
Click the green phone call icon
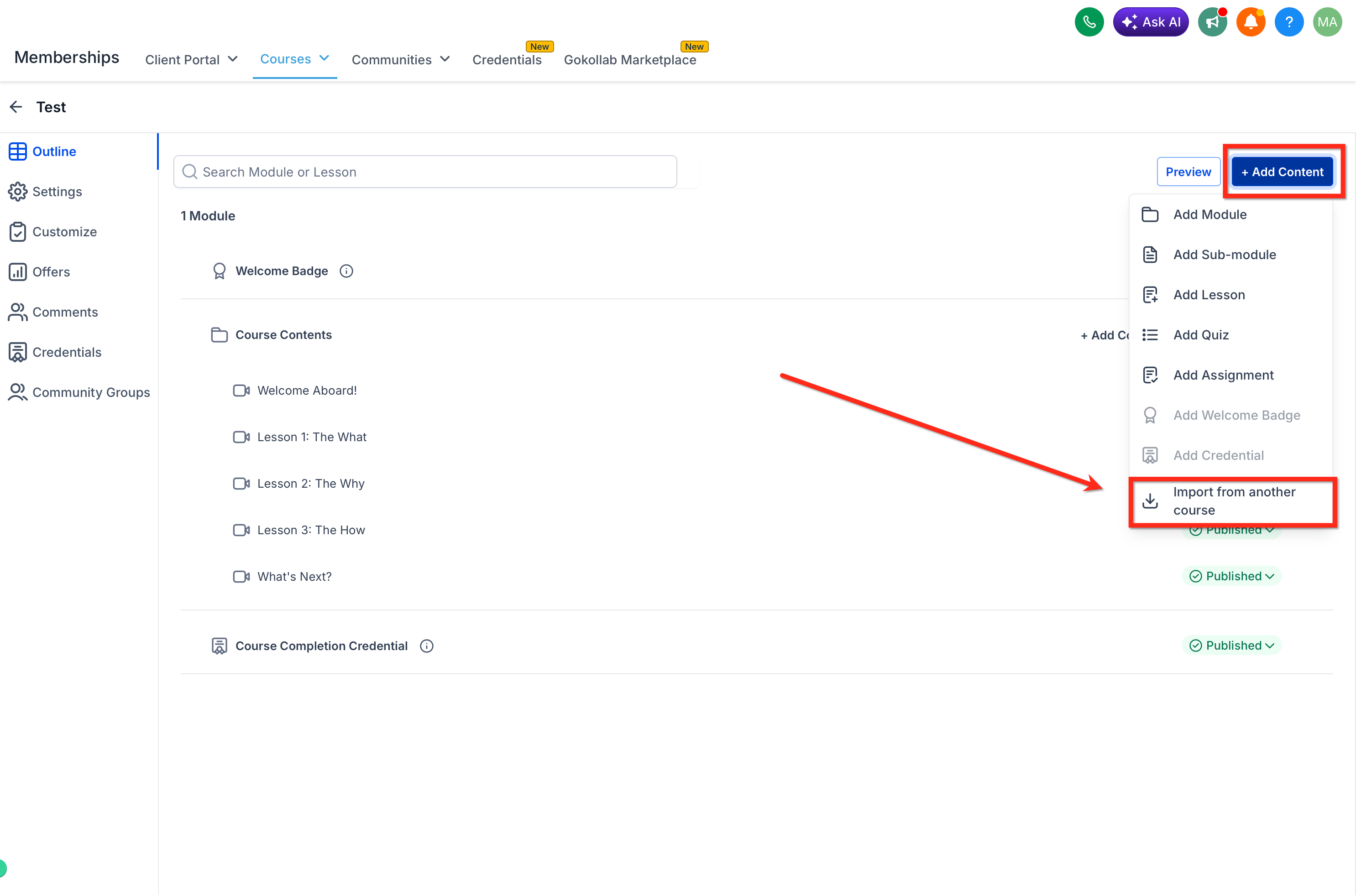pos(1089,22)
